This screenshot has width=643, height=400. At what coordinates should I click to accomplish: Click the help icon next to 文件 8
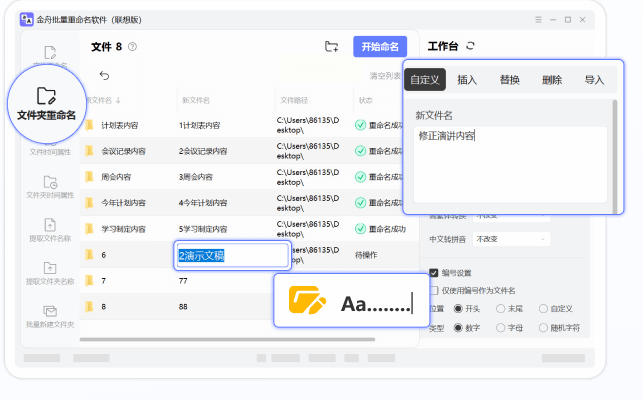pos(133,47)
